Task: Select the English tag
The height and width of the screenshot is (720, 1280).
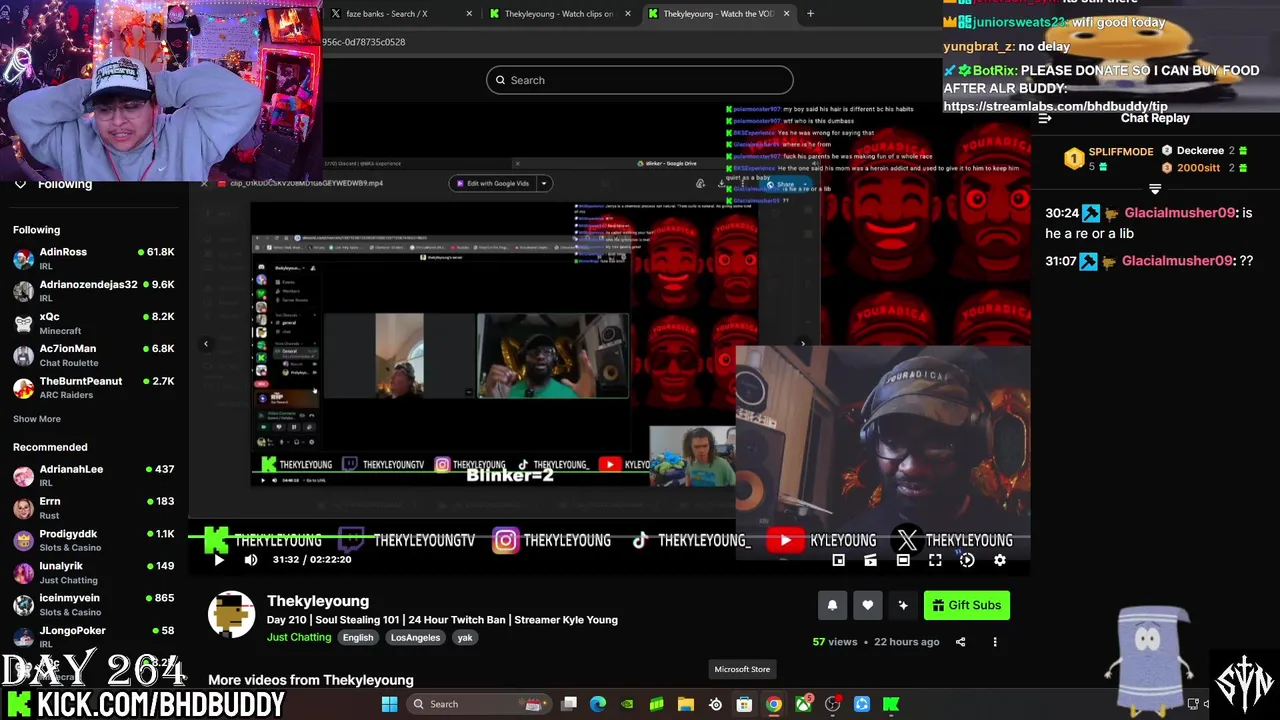Action: [x=358, y=638]
